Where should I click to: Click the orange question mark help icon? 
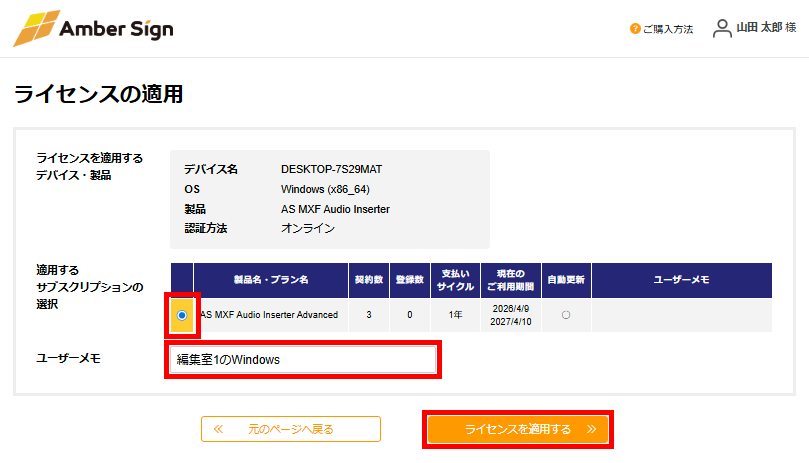(635, 29)
